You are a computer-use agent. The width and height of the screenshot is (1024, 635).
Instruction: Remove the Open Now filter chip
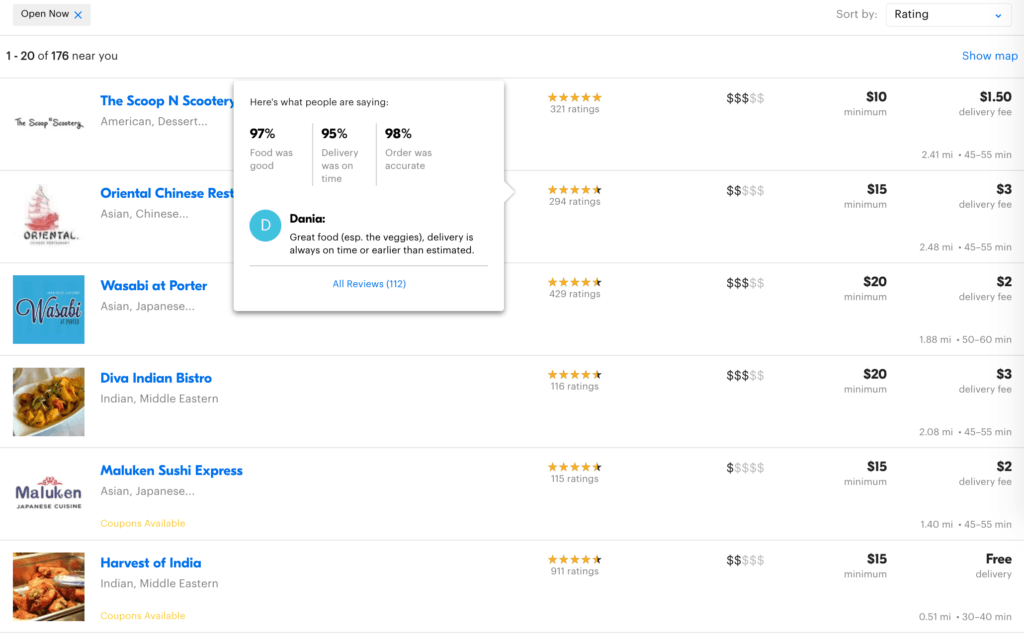[x=78, y=15]
